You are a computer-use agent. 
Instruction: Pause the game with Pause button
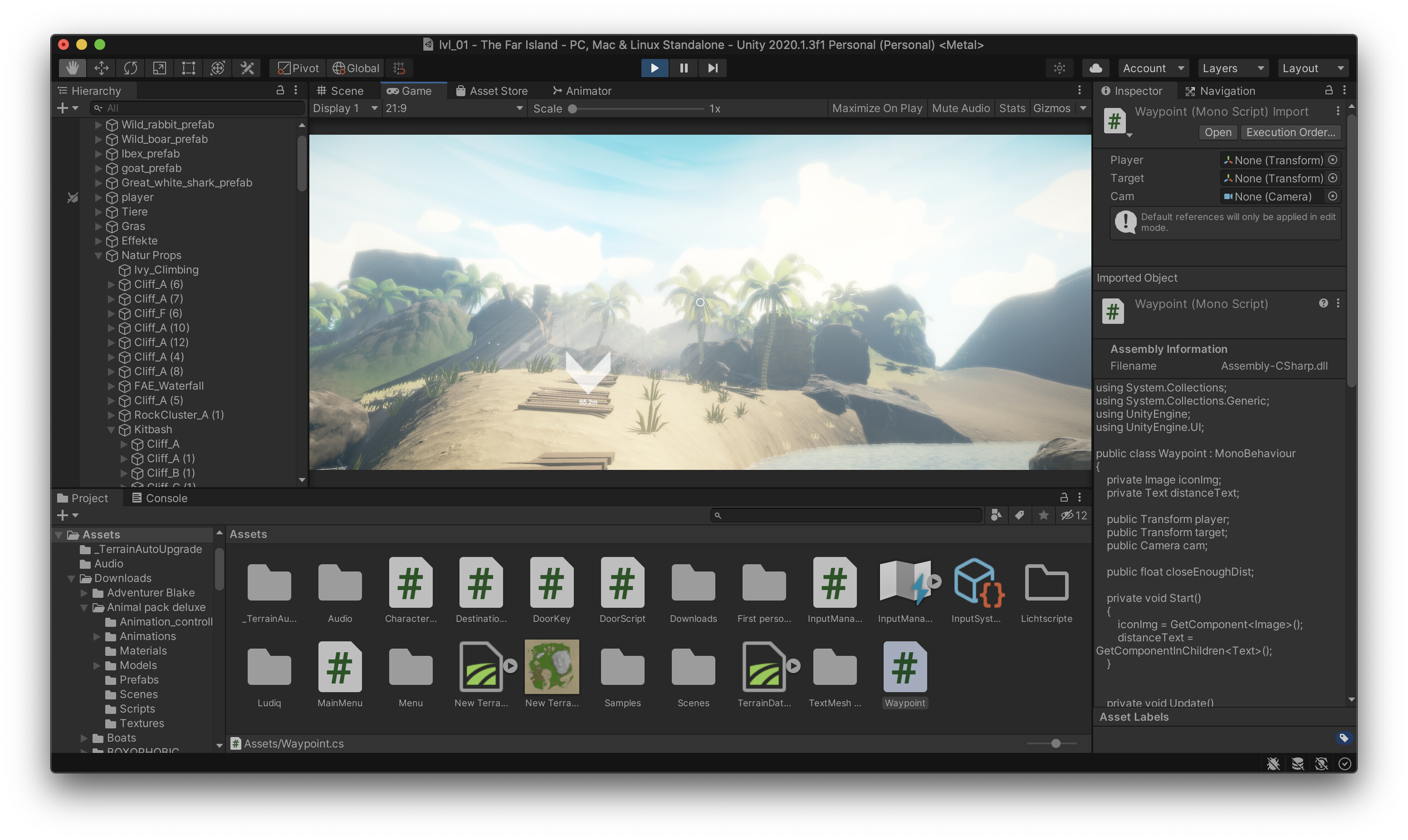[x=683, y=68]
